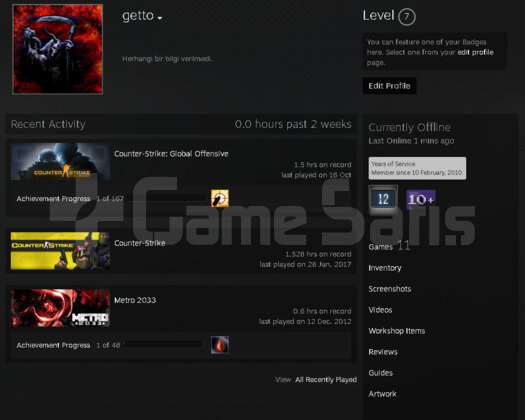The image size is (525, 420).
Task: Expand the getto username dropdown arrow
Action: (x=160, y=18)
